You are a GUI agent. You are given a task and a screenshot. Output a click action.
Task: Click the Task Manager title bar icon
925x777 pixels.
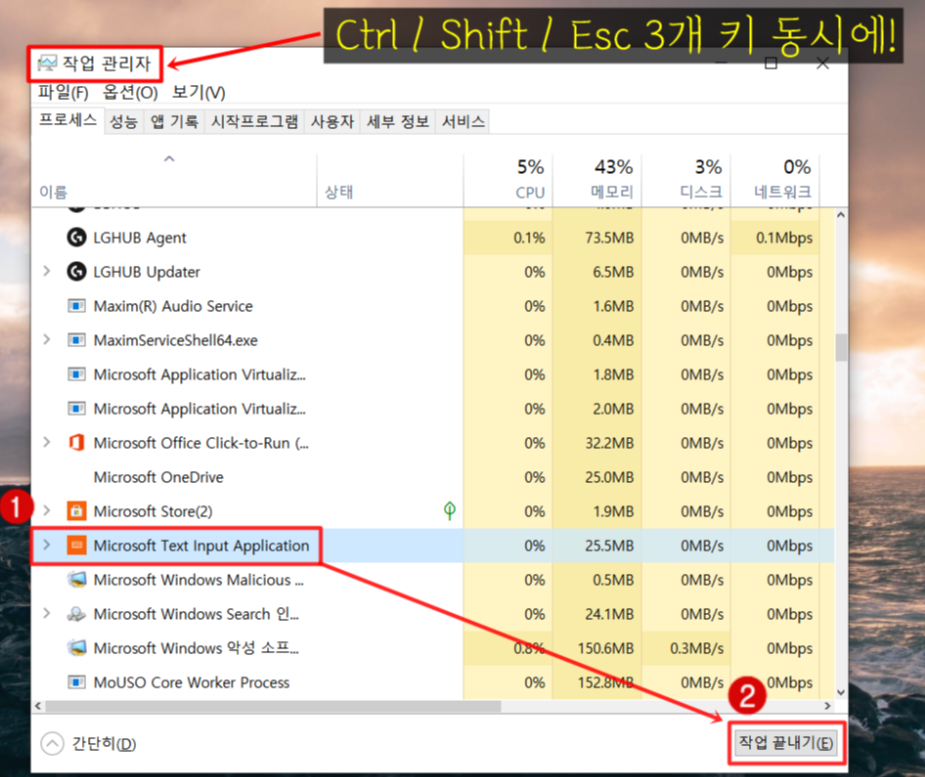coord(47,63)
